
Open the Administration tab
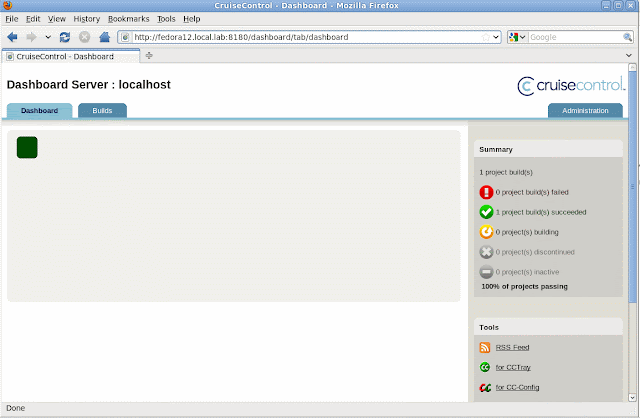585,111
